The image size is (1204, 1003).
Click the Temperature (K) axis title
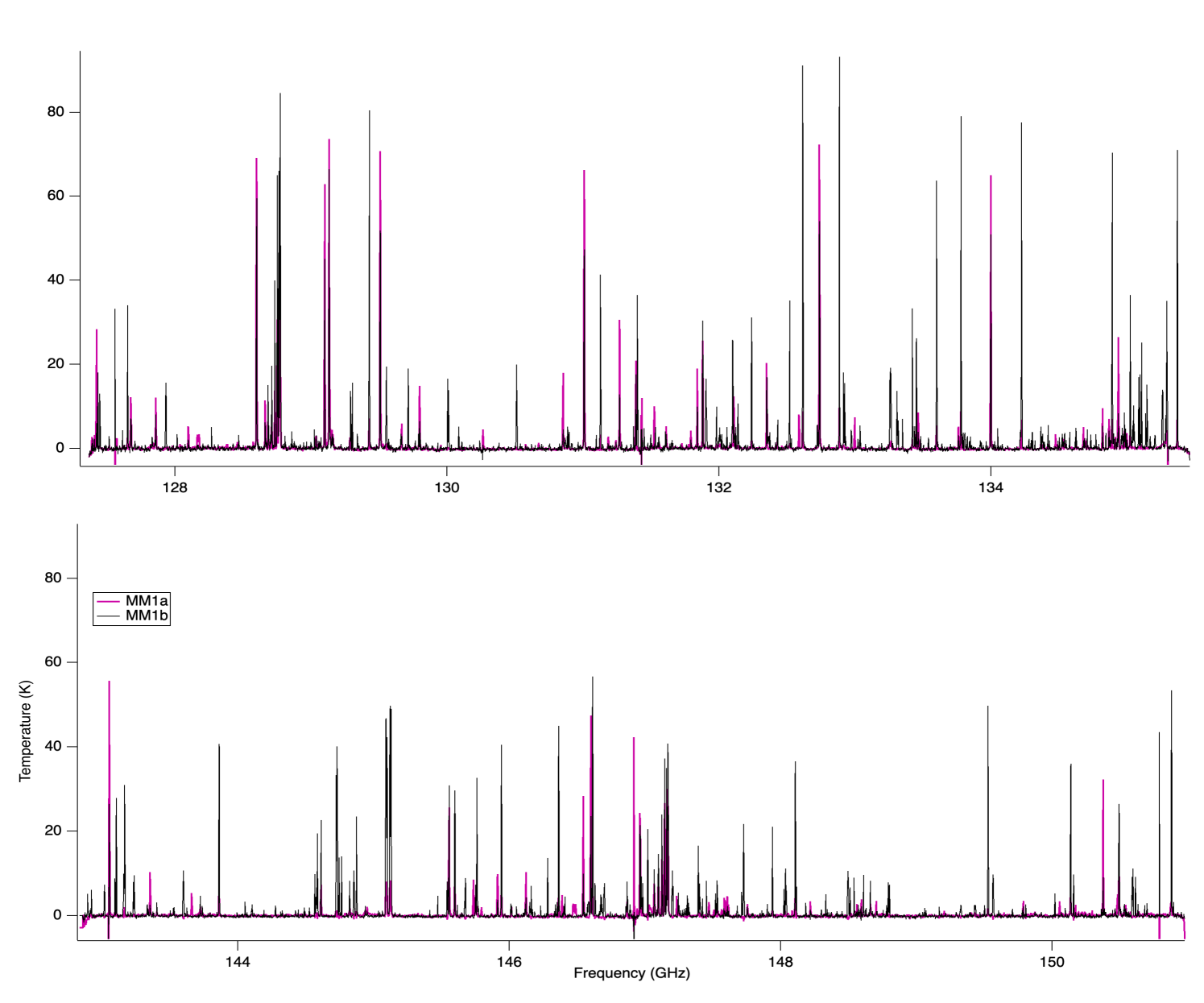click(x=25, y=731)
